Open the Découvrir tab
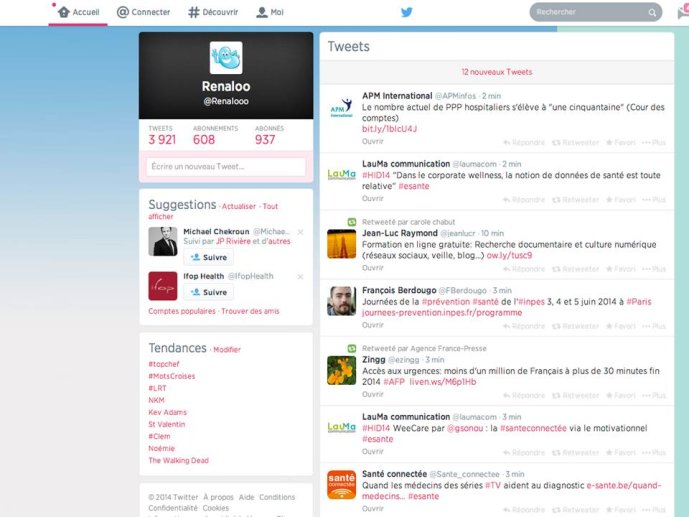689x517 pixels. coord(213,12)
